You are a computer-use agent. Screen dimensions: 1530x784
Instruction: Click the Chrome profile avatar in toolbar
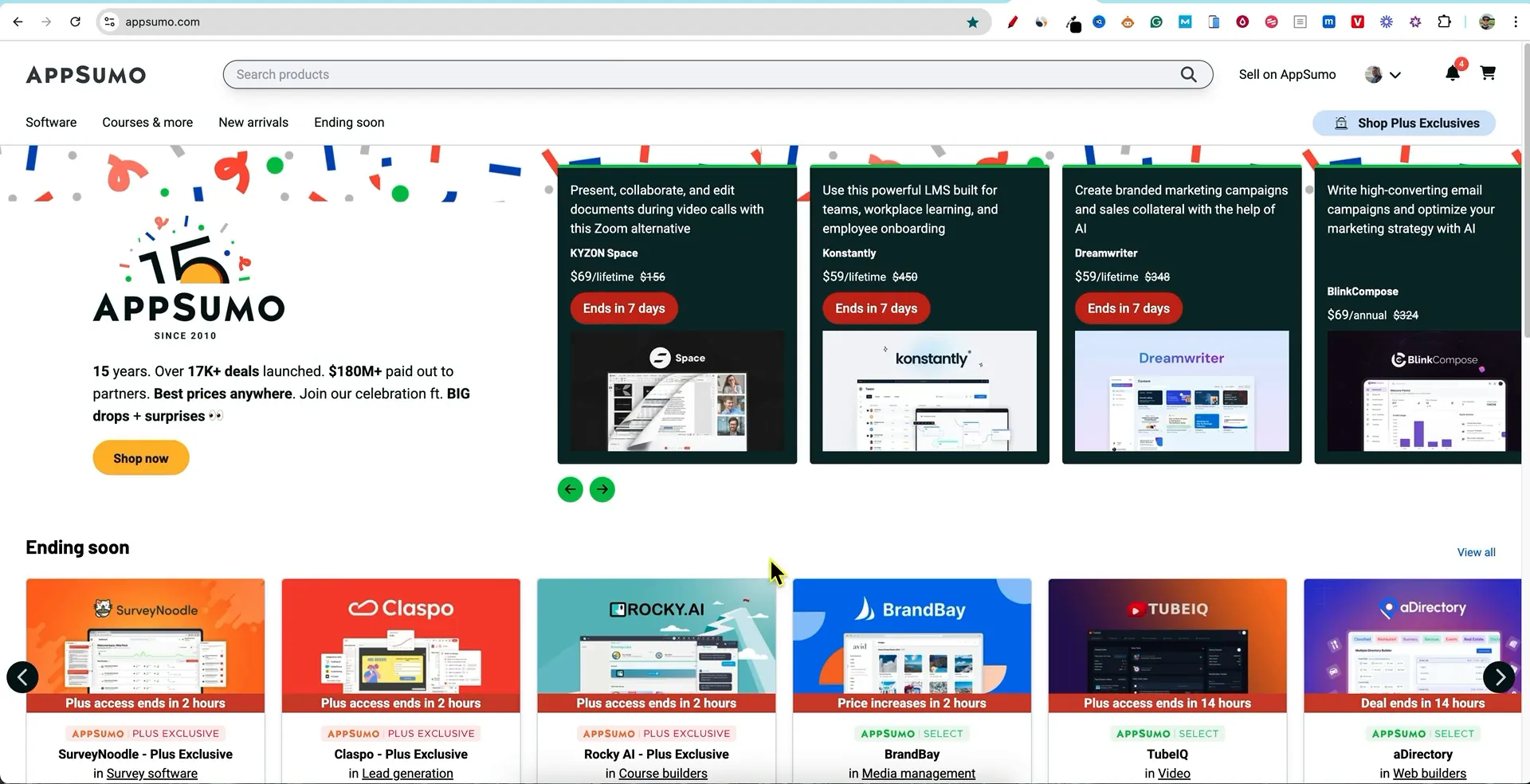point(1487,22)
